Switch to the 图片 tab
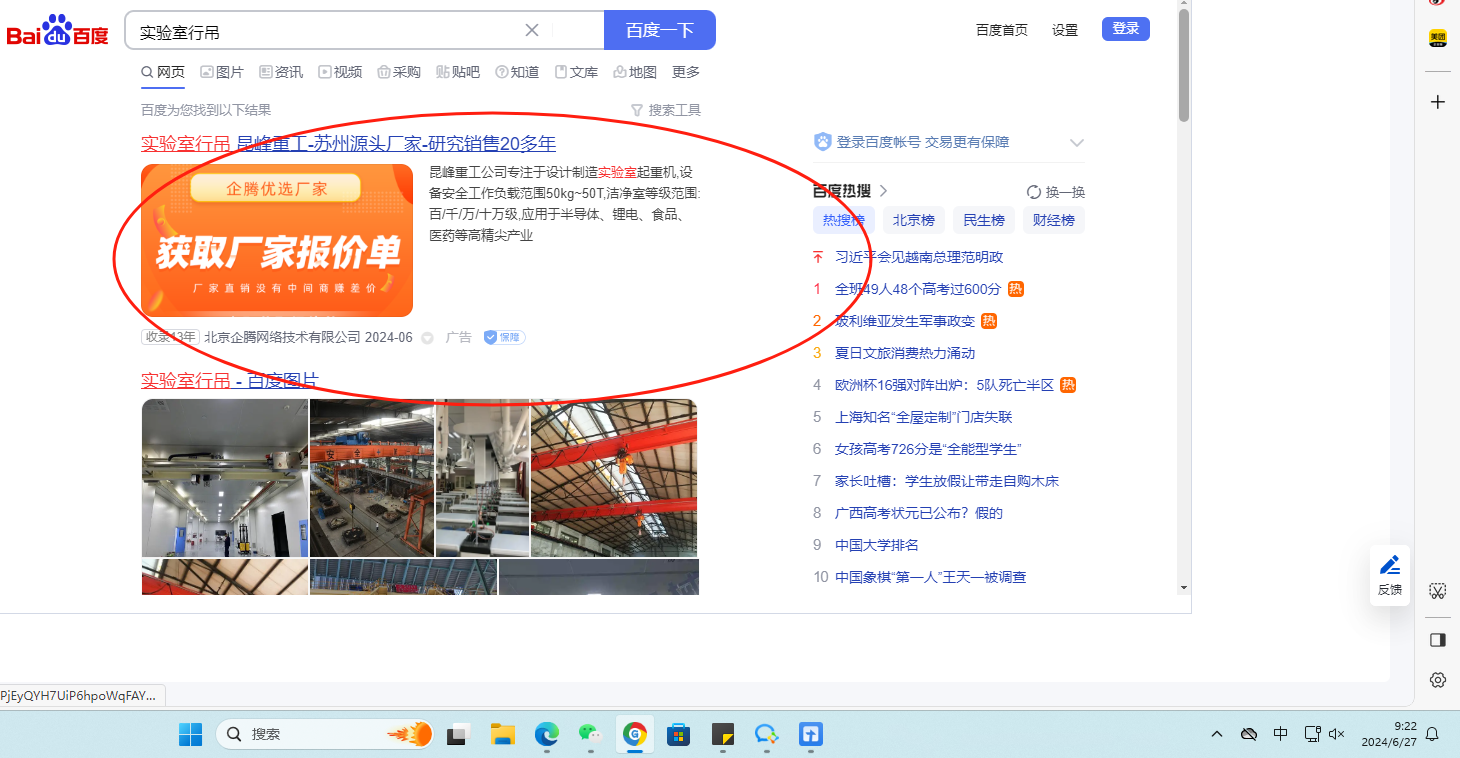The image size is (1460, 758). point(222,72)
